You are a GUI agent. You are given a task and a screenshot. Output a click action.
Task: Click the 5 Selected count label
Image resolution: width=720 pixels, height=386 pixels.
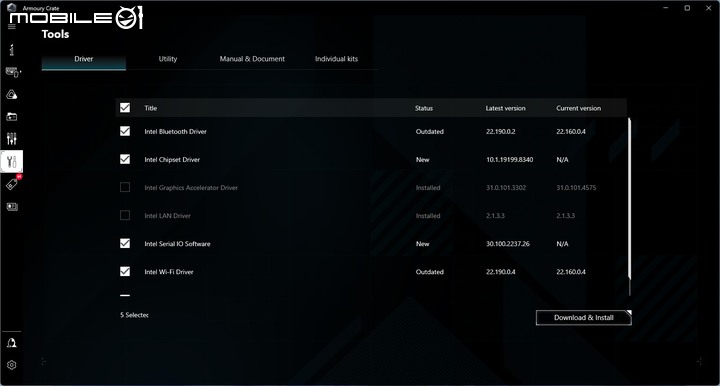point(134,315)
